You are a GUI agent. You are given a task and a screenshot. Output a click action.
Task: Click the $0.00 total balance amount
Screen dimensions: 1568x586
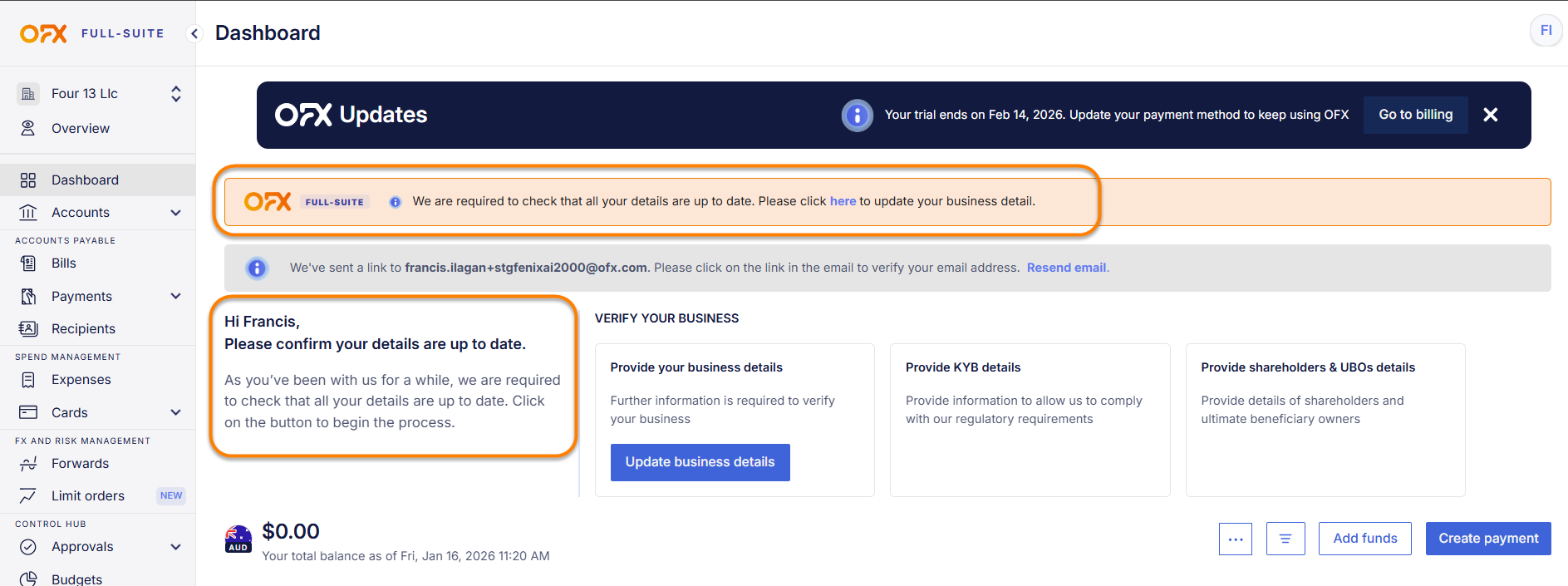click(x=291, y=531)
